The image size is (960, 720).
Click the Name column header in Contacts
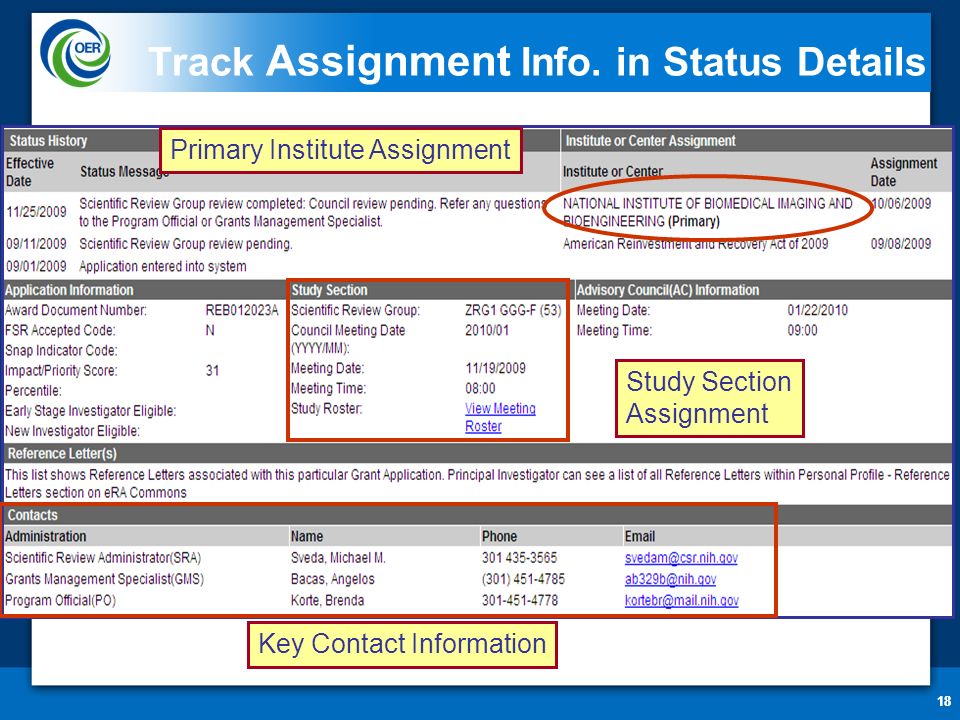pos(307,536)
